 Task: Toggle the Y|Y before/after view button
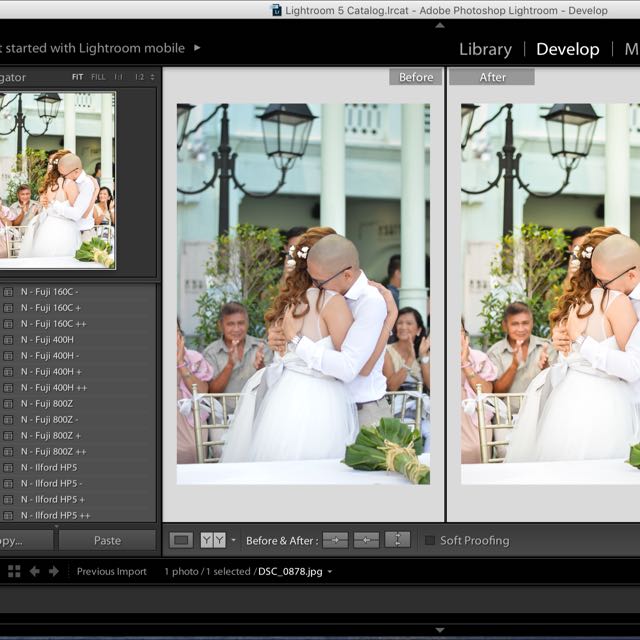(213, 540)
